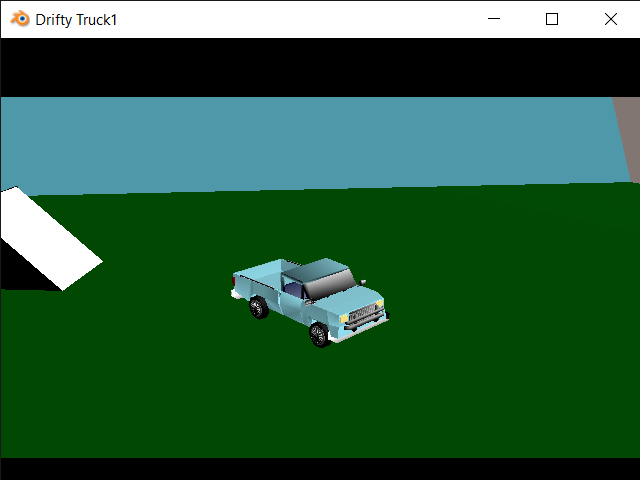Image resolution: width=640 pixels, height=480 pixels.
Task: Click the black bar below the scene
Action: (320, 468)
